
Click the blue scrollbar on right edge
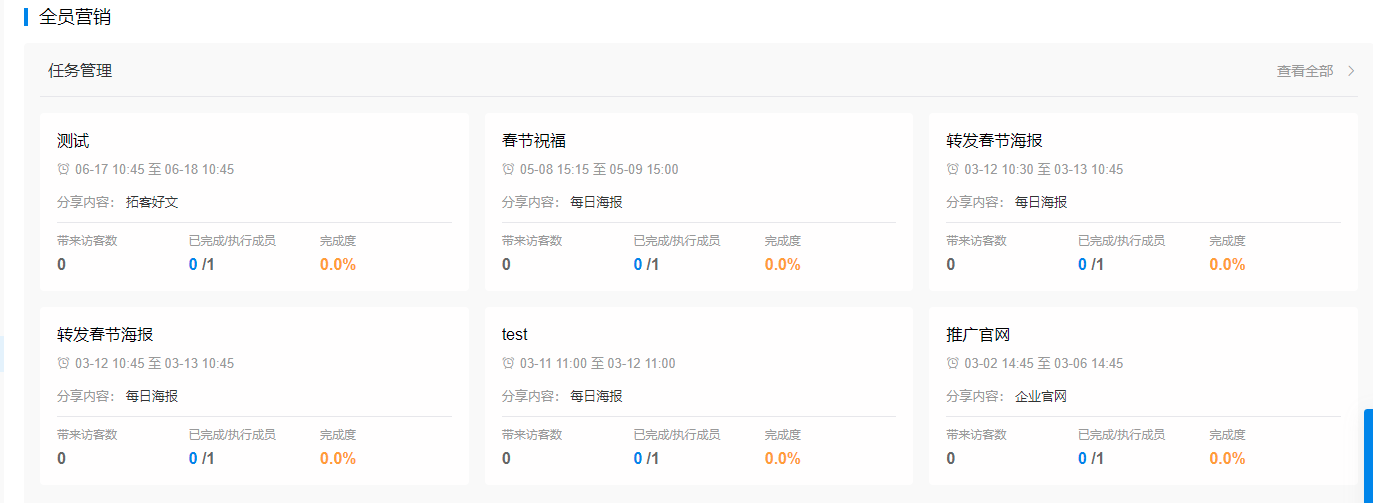(x=1367, y=455)
